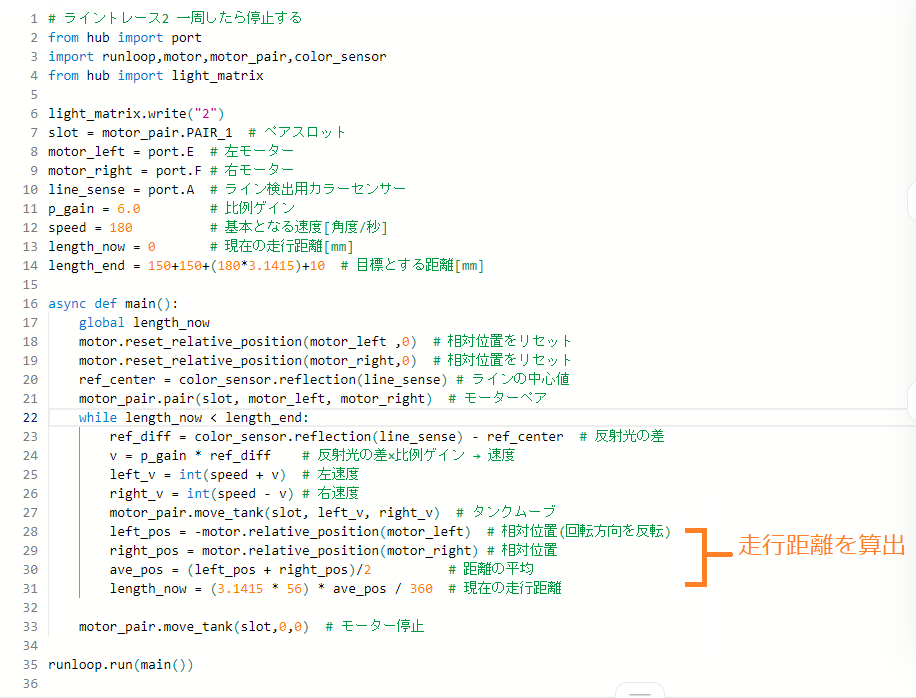Click line number 22 in the gutter
The height and width of the screenshot is (698, 916).
click(x=30, y=417)
